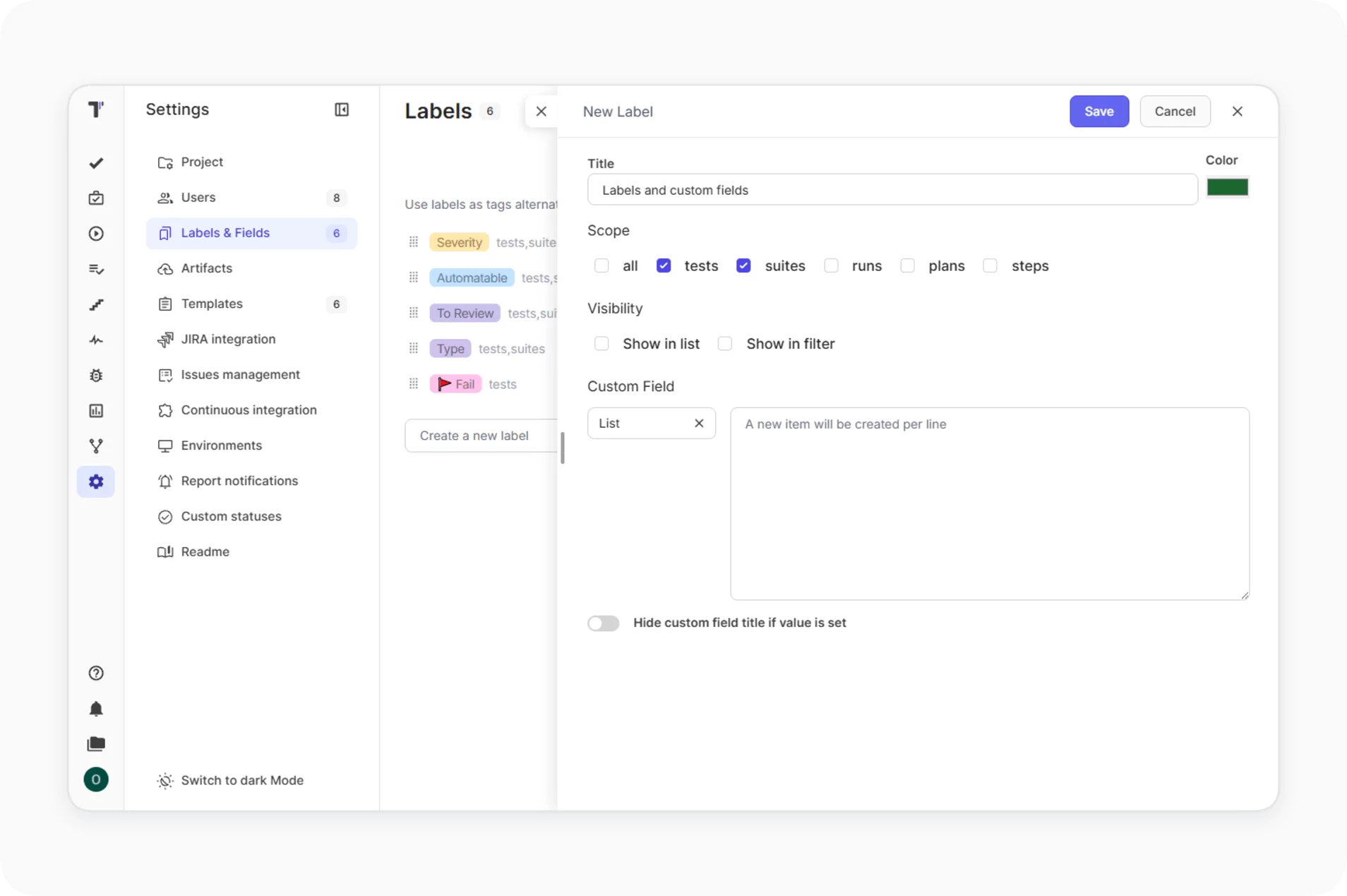Click the Testomat logo icon

(96, 109)
